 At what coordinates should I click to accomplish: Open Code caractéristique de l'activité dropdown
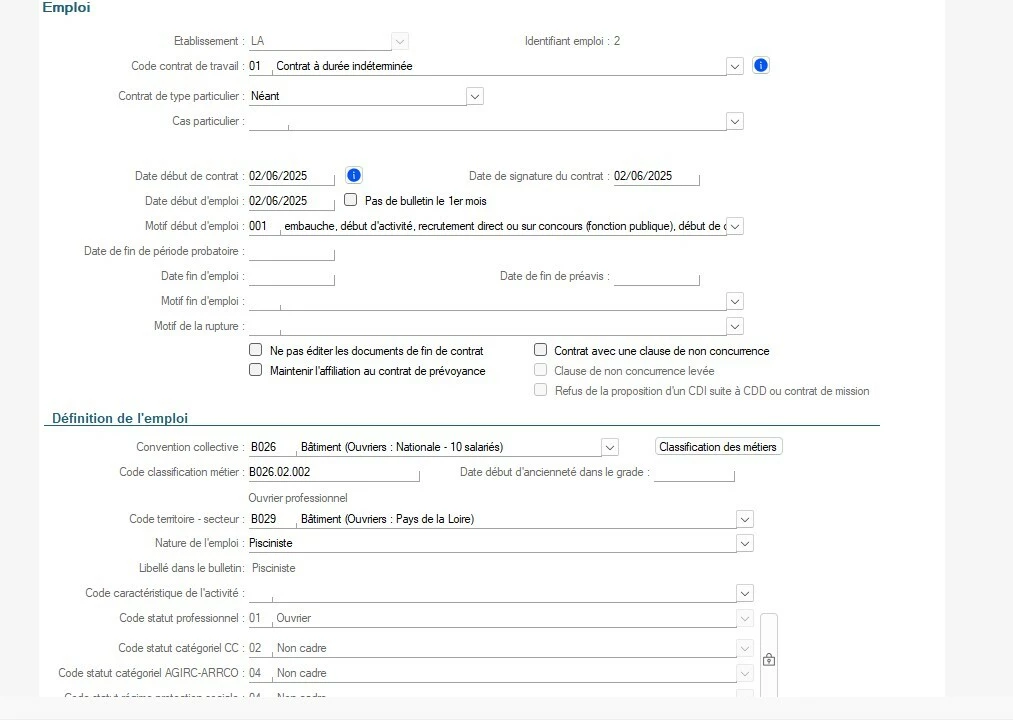tap(745, 593)
